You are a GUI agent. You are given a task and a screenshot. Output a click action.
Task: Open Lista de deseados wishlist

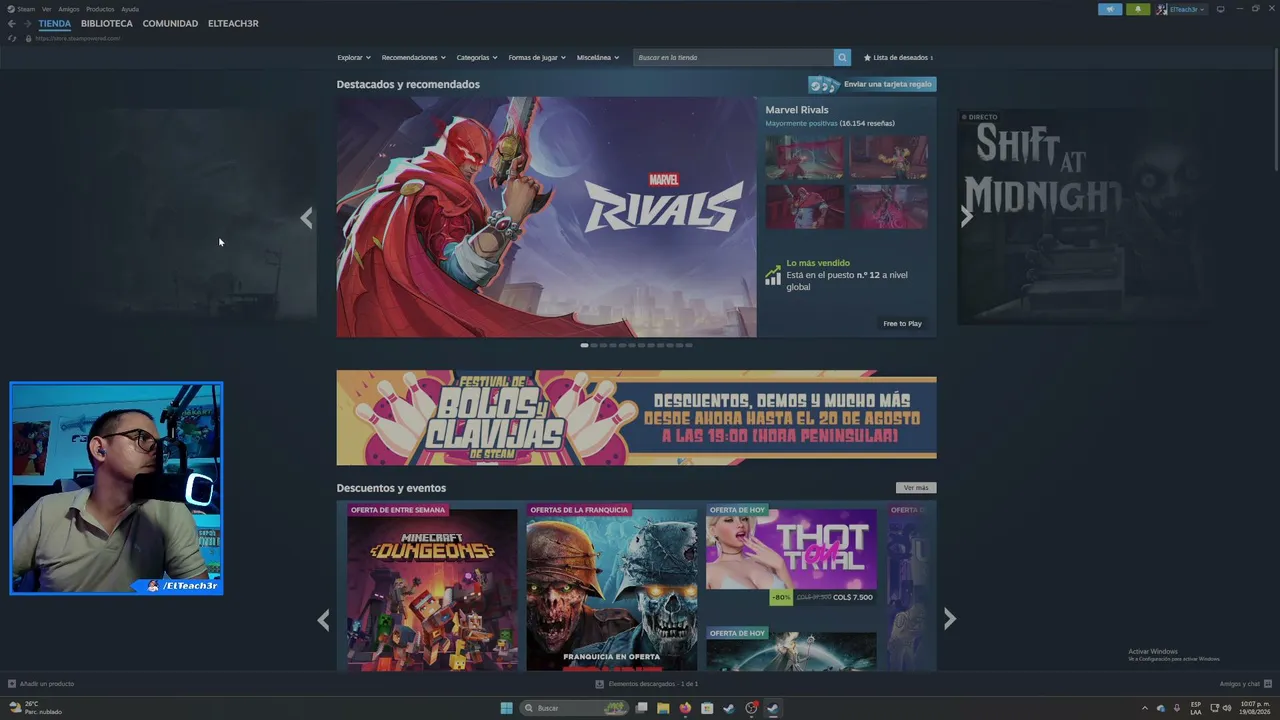coord(898,58)
